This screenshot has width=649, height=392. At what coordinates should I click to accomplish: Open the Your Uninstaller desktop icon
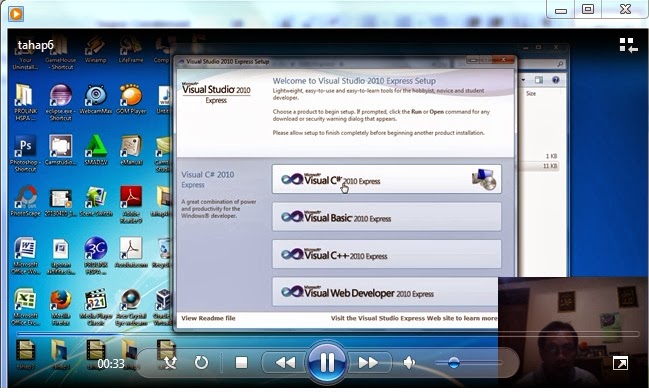pyautogui.click(x=25, y=53)
